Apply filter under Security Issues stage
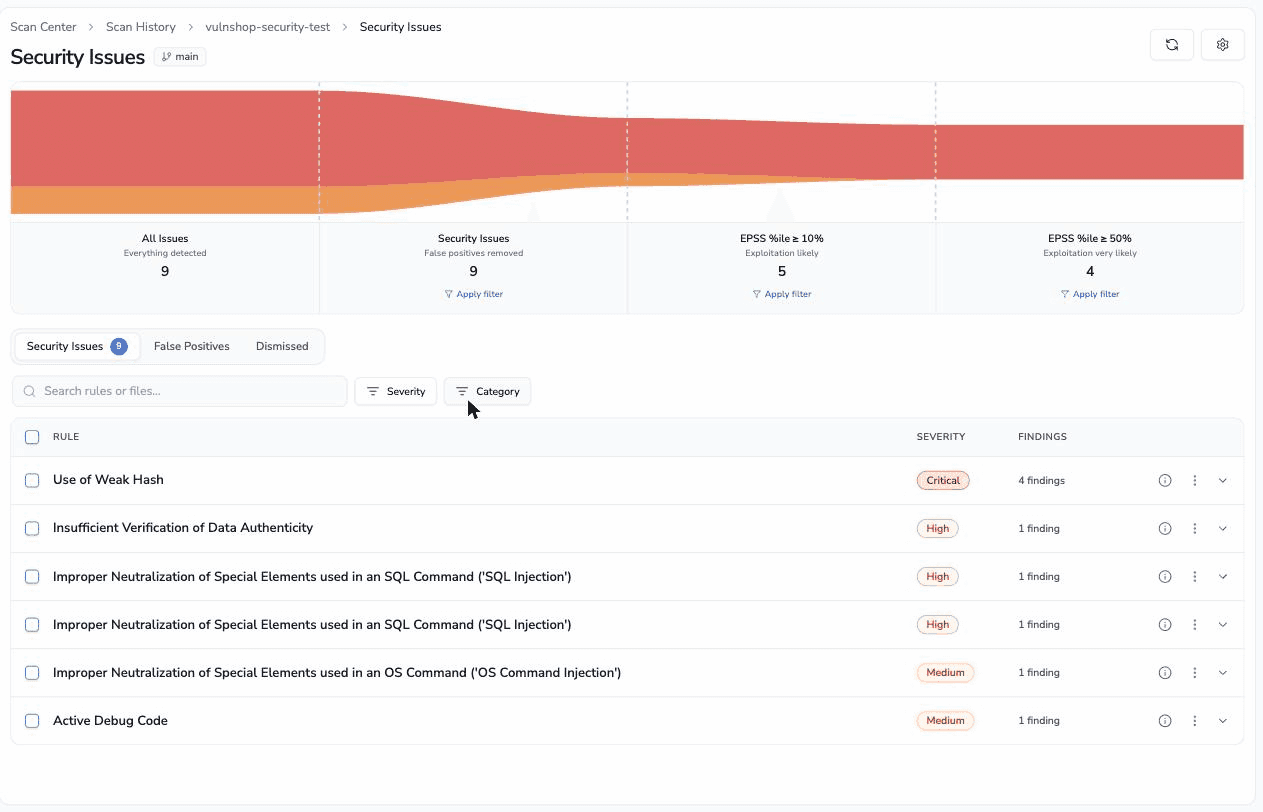Image resolution: width=1263 pixels, height=812 pixels. pos(474,294)
